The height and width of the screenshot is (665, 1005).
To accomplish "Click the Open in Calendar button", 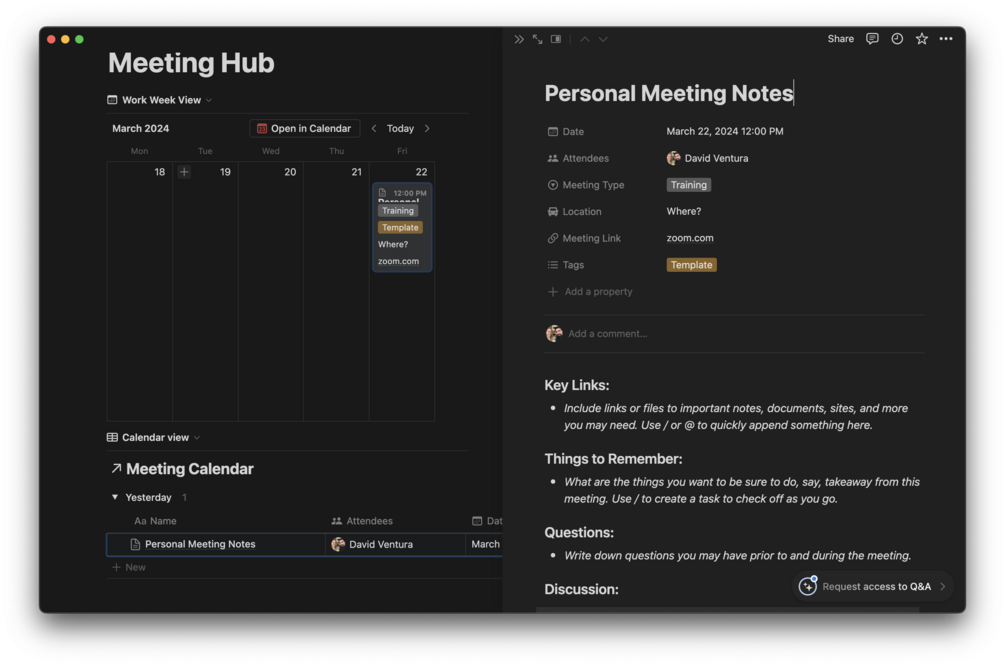I will pyautogui.click(x=305, y=128).
